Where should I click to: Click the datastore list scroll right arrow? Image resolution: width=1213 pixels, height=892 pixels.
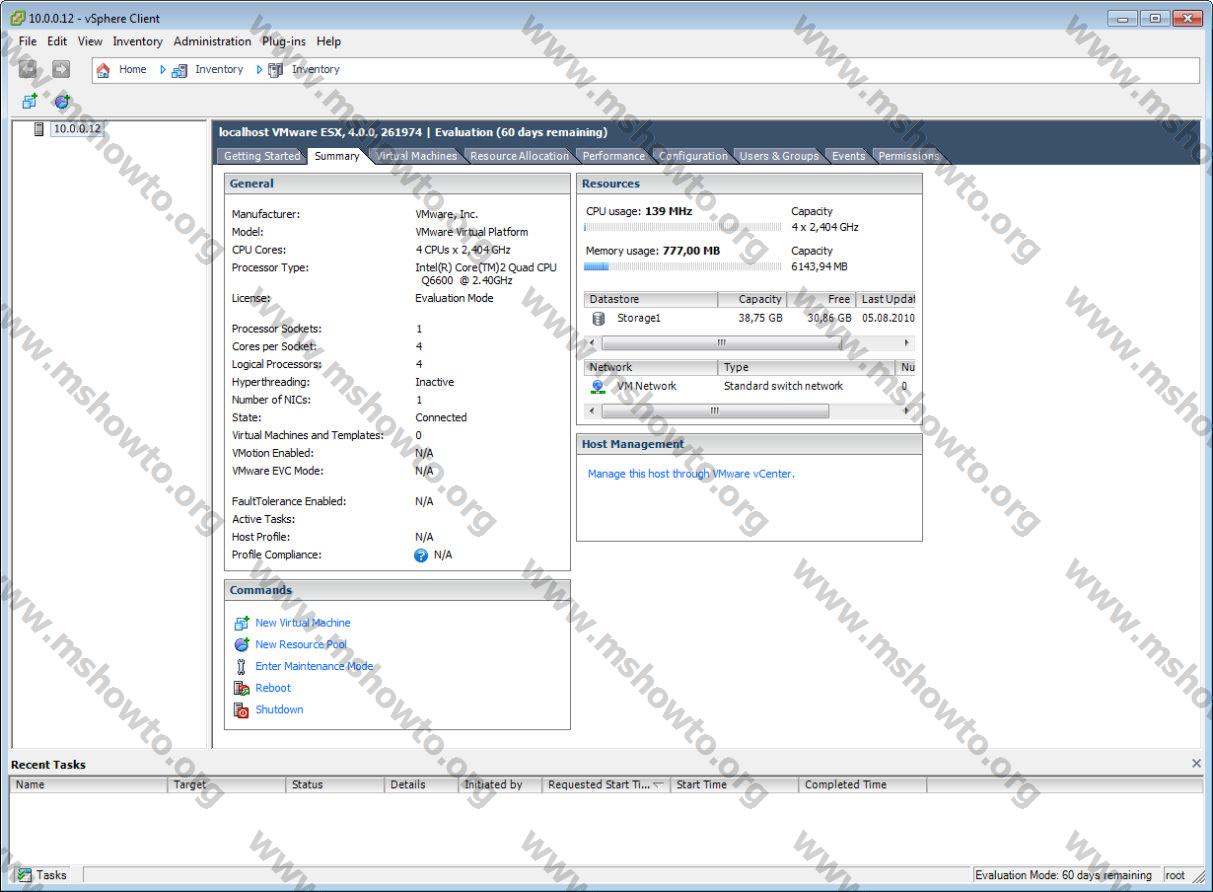coord(907,343)
